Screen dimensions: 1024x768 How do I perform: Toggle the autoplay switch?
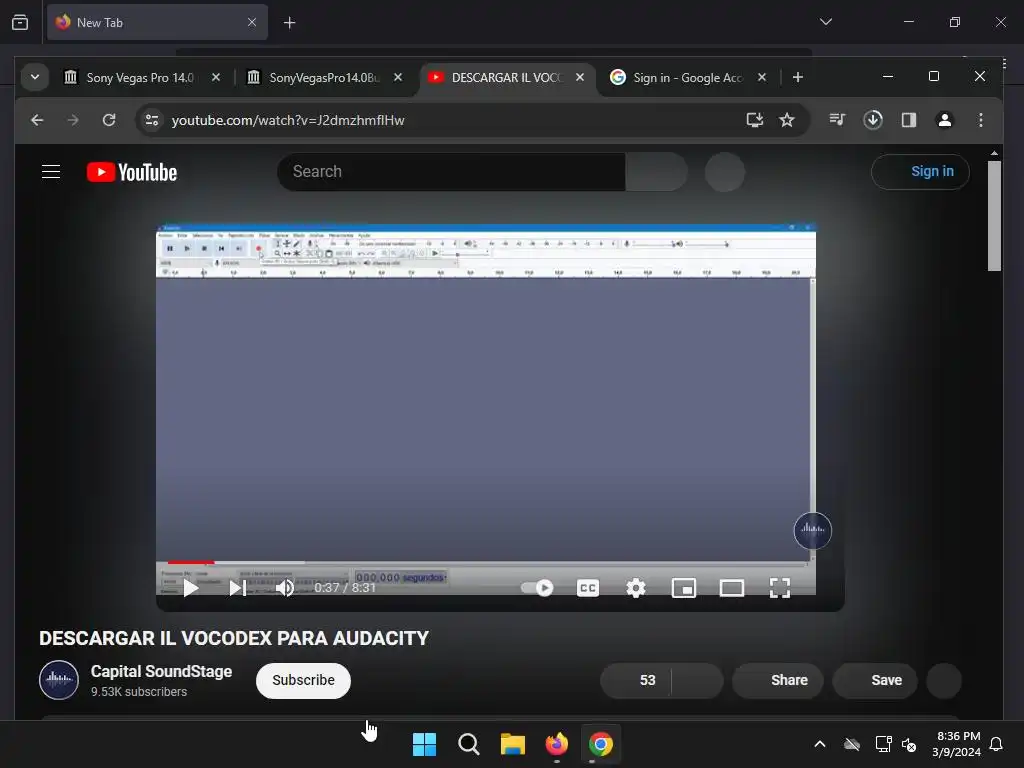coord(537,588)
